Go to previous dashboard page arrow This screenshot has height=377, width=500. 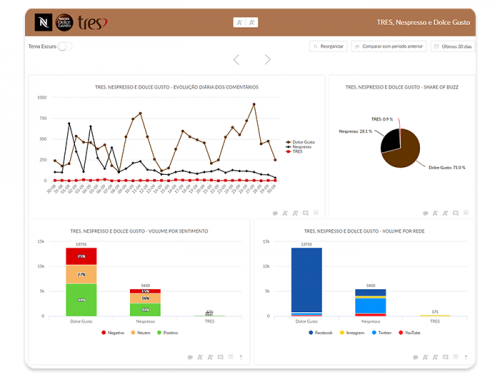[236, 60]
